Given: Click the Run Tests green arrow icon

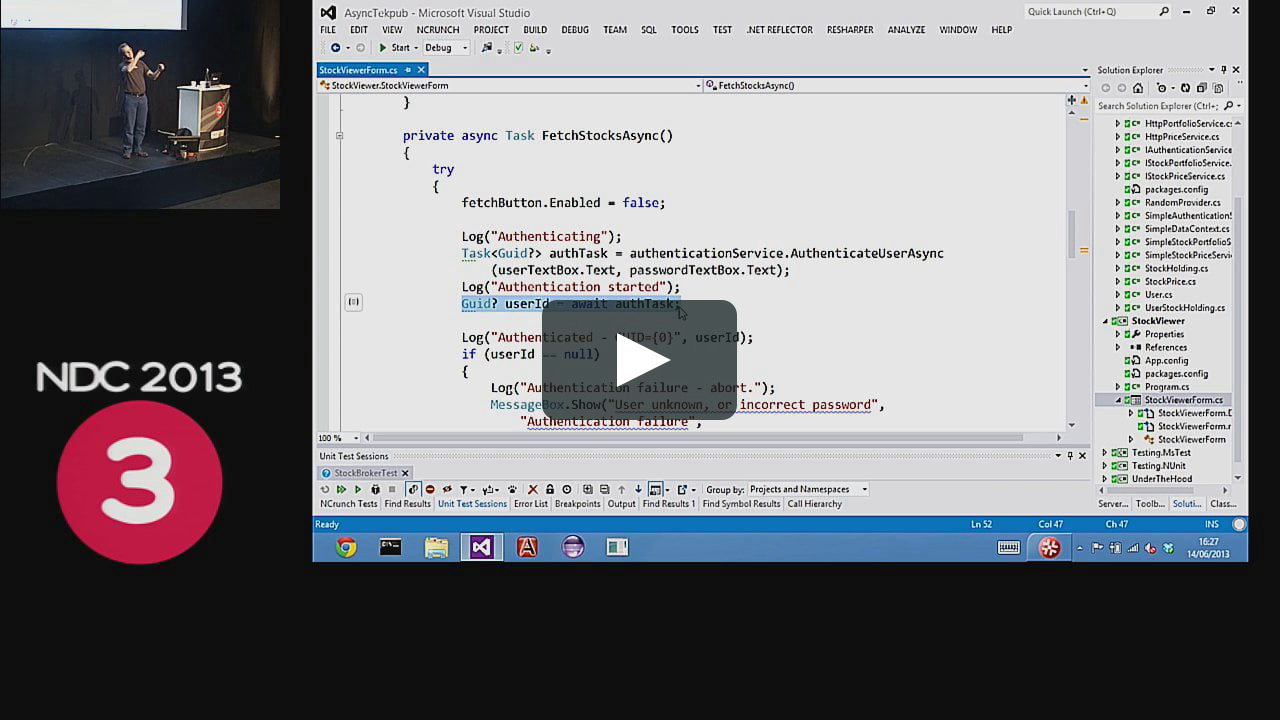Looking at the screenshot, I should [x=358, y=490].
